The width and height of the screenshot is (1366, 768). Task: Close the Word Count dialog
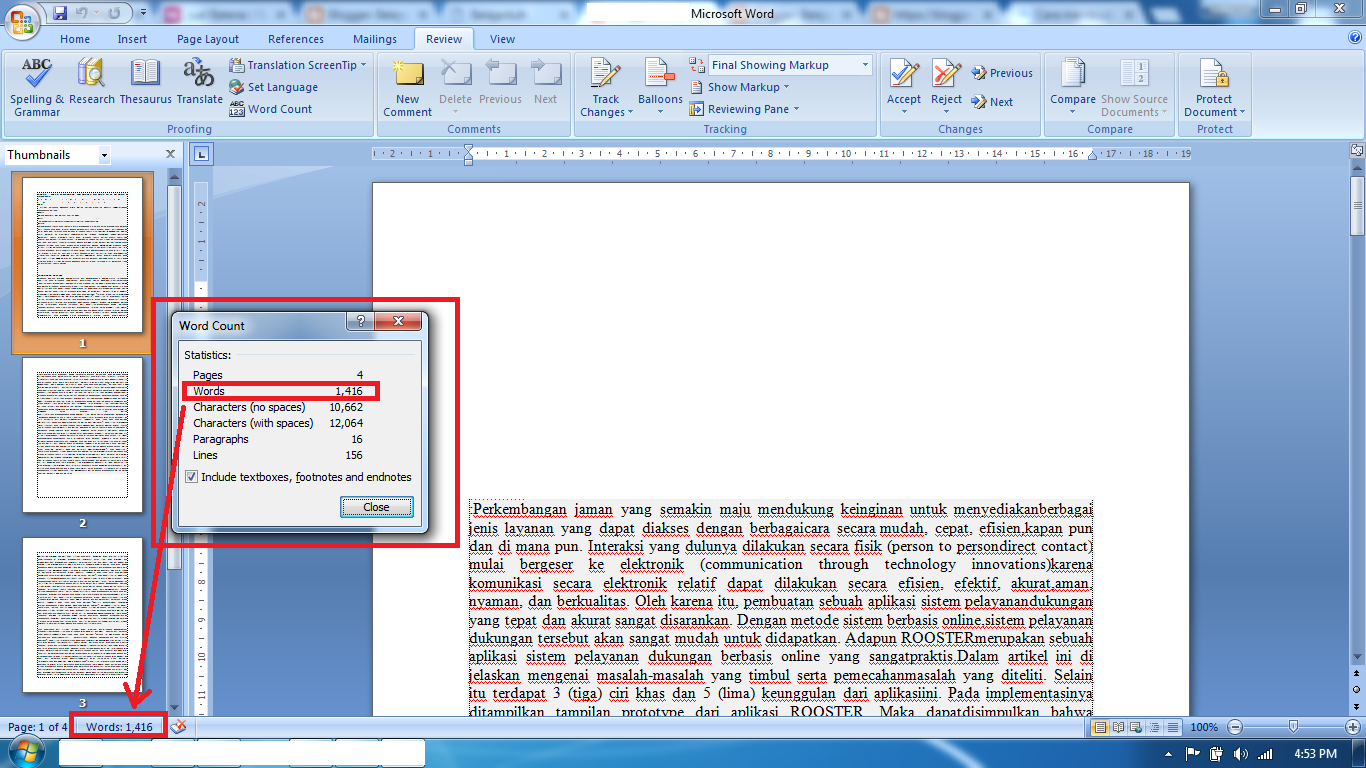pyautogui.click(x=376, y=507)
